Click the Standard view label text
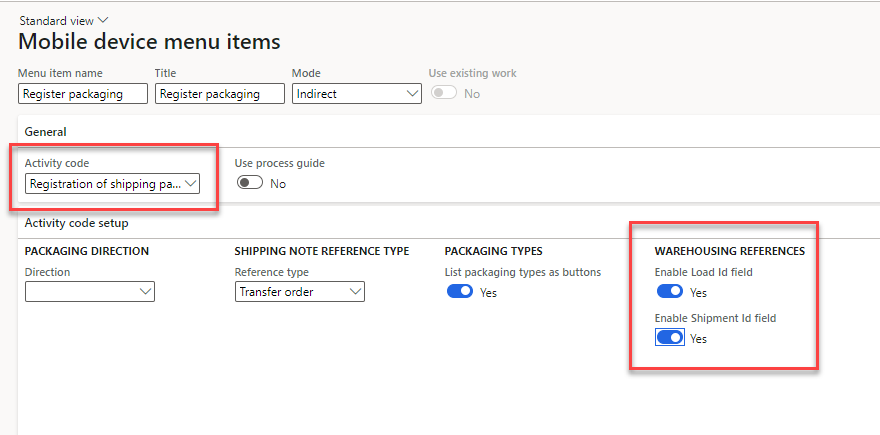The width and height of the screenshot is (880, 435). [x=56, y=20]
